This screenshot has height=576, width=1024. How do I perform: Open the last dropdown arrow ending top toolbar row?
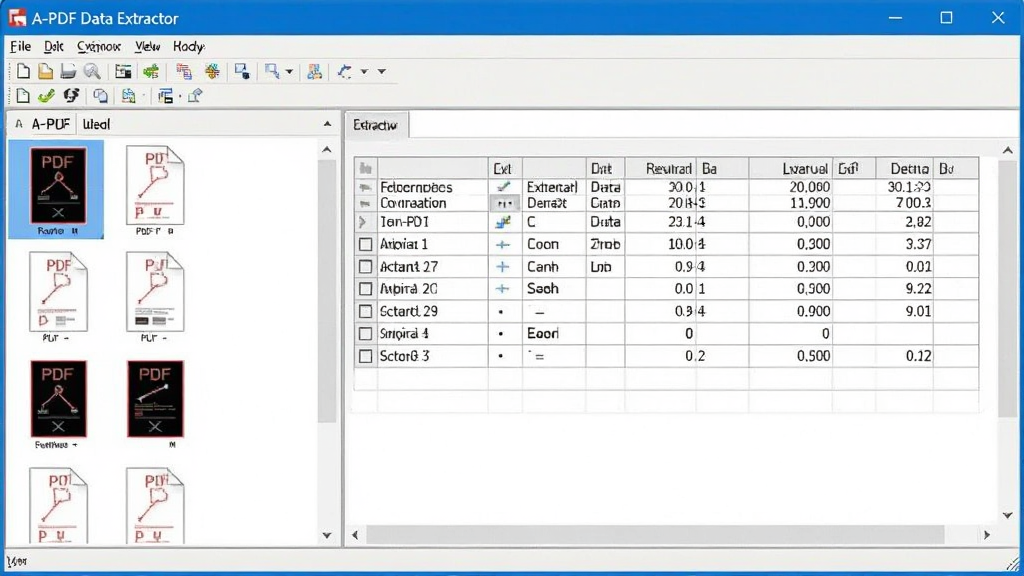pyautogui.click(x=381, y=71)
